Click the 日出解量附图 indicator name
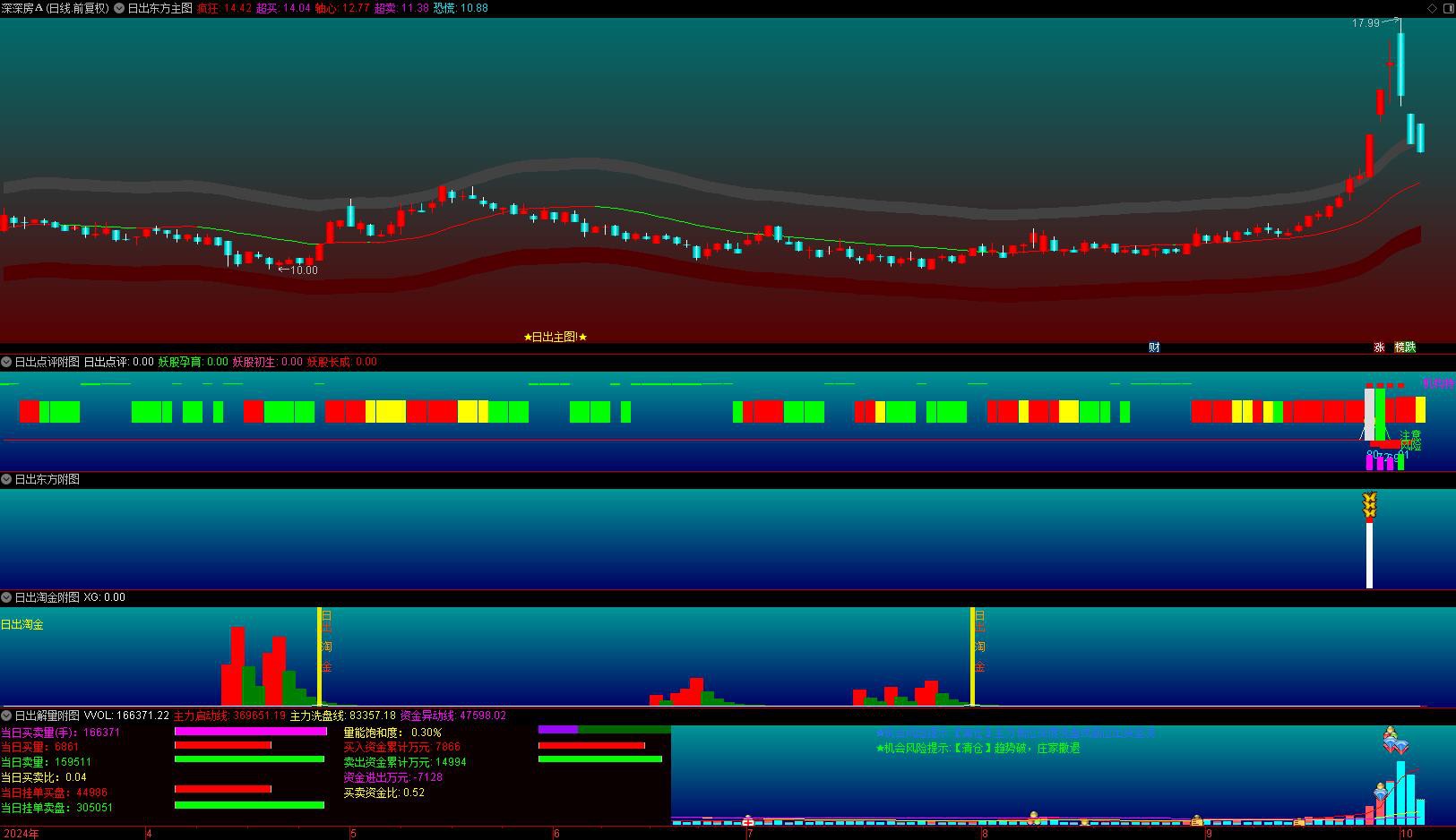Viewport: 1456px width, 840px height. (47, 716)
